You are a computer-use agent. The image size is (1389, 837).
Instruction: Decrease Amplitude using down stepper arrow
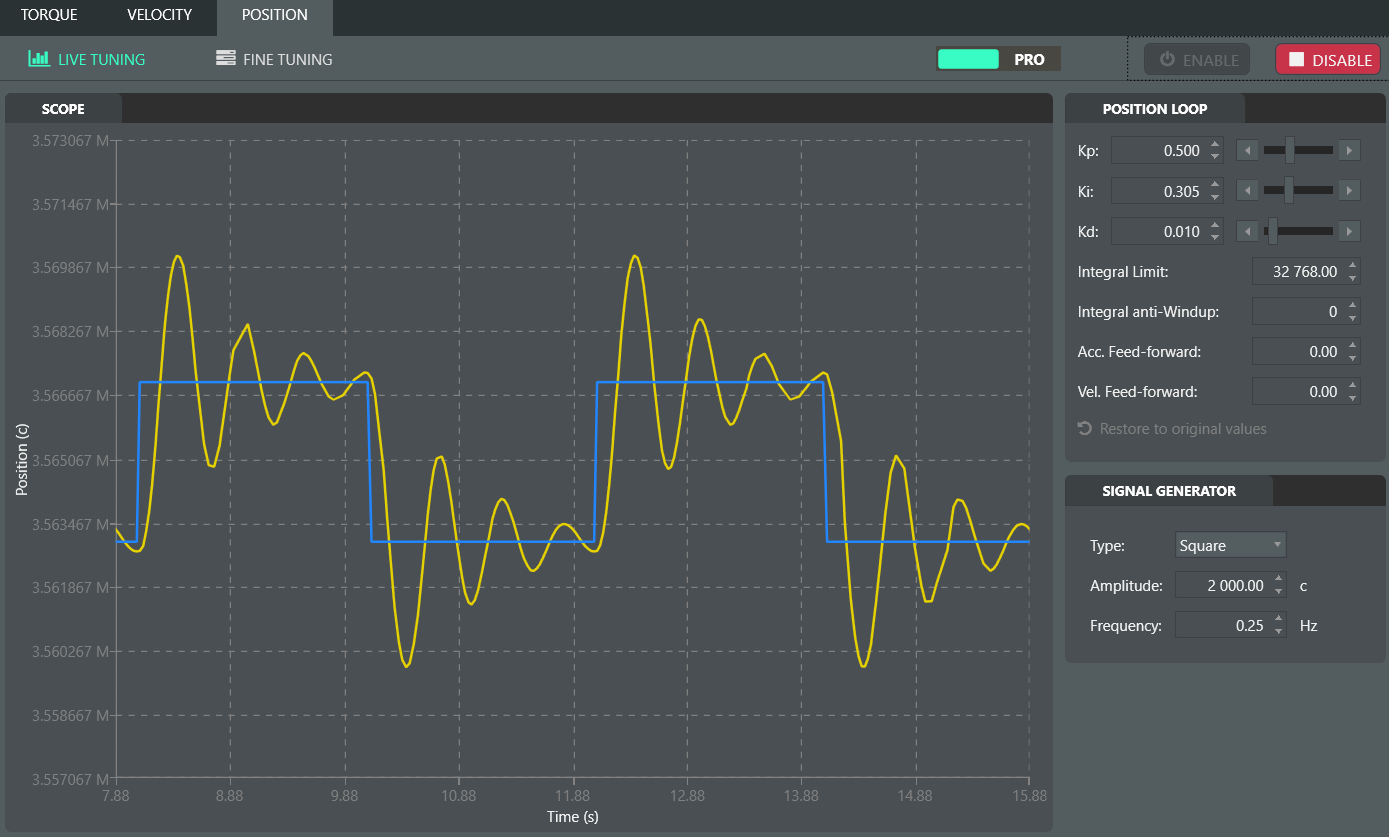1279,591
